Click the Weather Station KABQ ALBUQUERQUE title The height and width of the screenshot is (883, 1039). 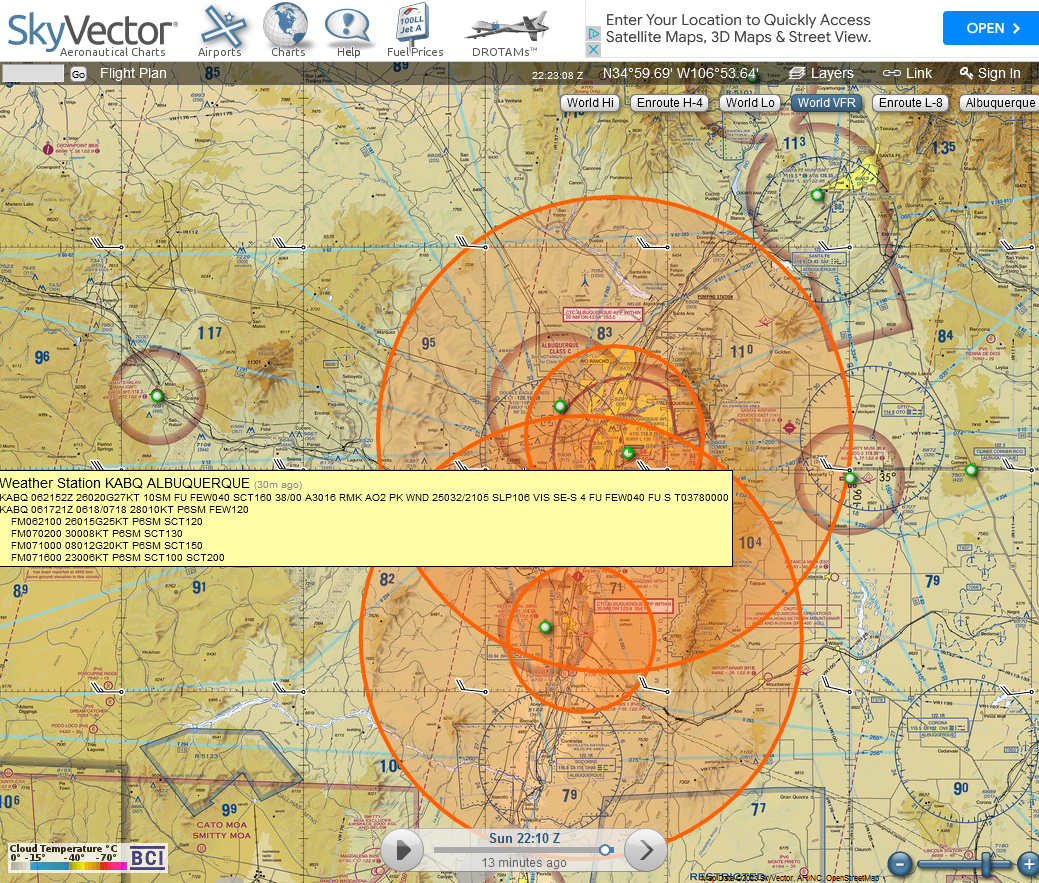tap(125, 484)
